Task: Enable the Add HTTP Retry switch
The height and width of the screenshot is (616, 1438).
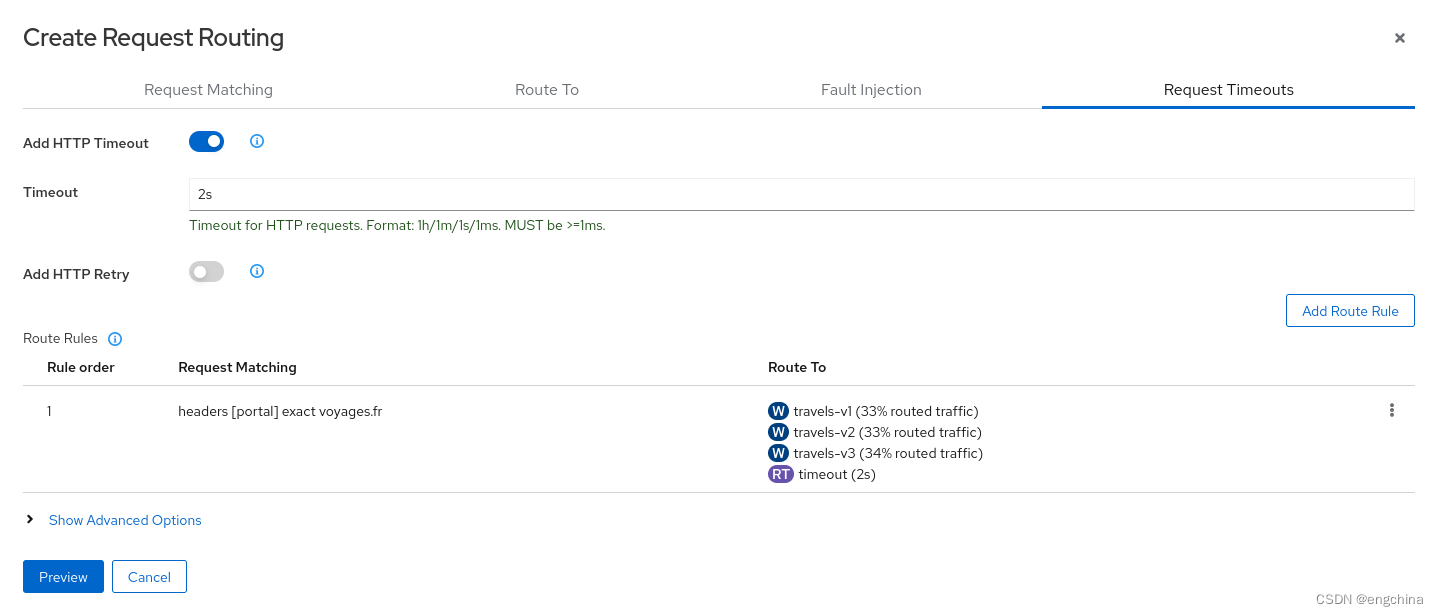Action: (206, 272)
